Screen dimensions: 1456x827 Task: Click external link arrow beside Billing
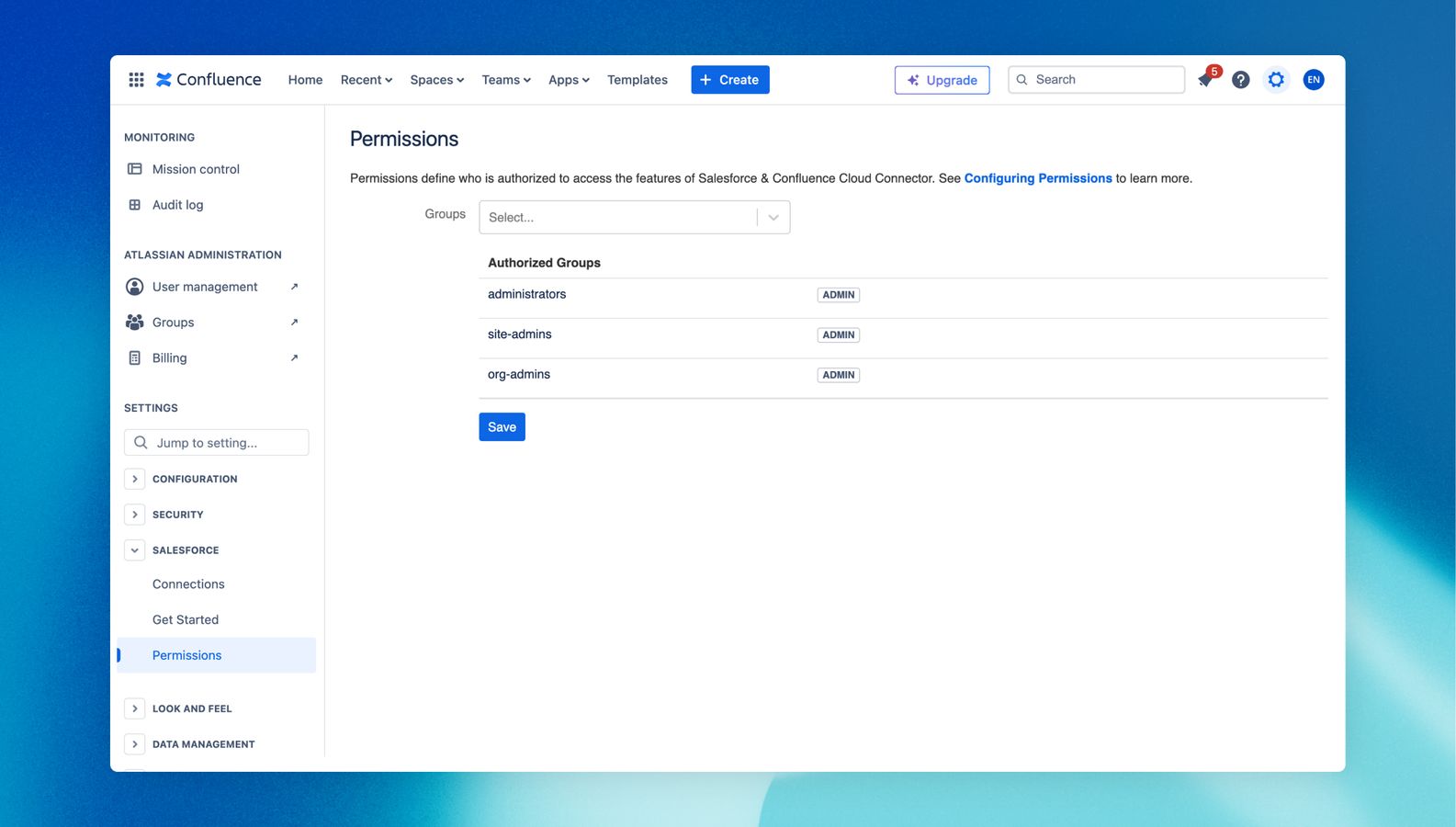(x=294, y=358)
